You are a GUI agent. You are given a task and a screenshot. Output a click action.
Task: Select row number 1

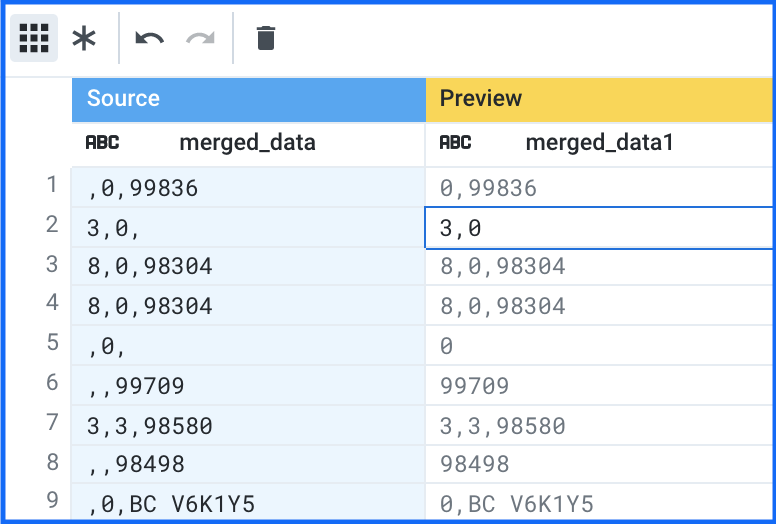pos(50,185)
